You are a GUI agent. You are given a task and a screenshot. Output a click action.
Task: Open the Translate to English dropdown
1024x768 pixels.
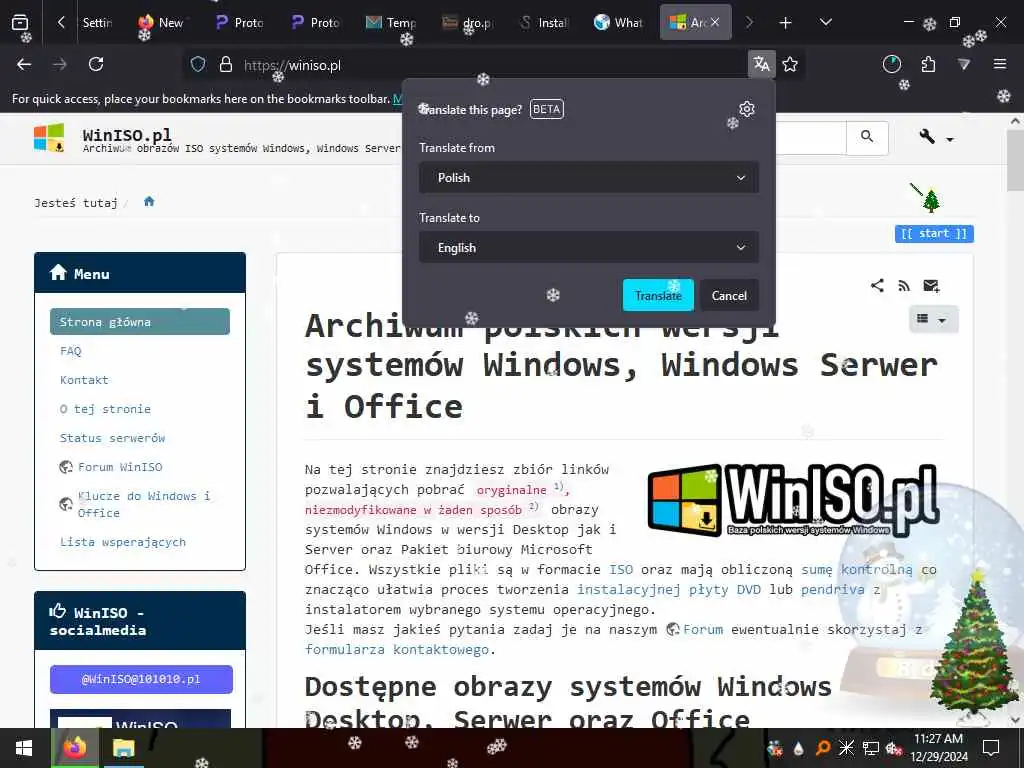pyautogui.click(x=588, y=248)
